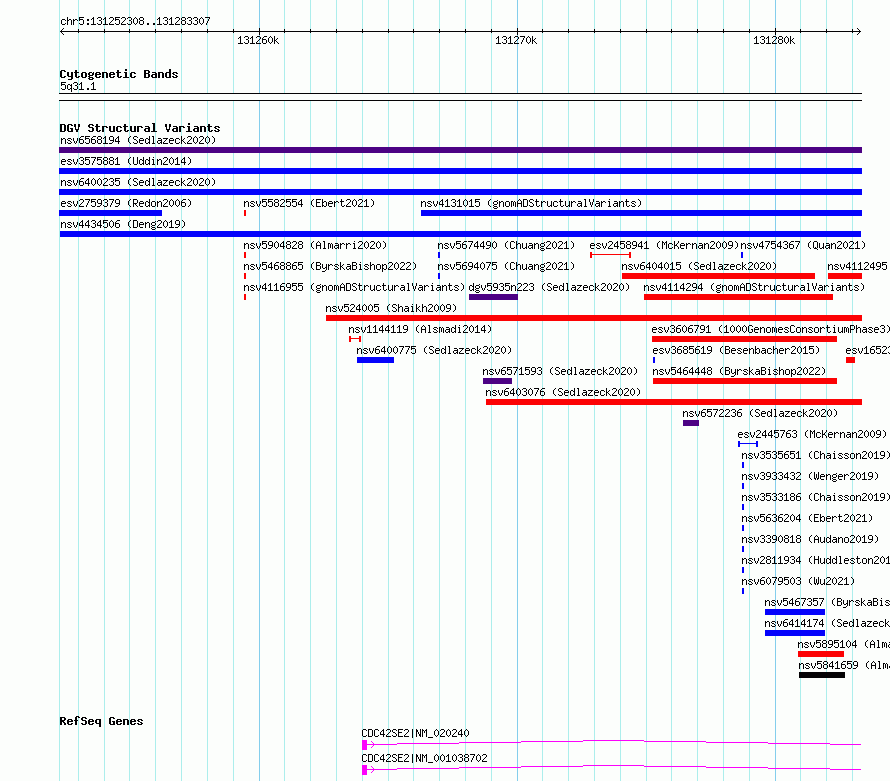
Task: Click the 131270k ruler position
Action: [516, 40]
